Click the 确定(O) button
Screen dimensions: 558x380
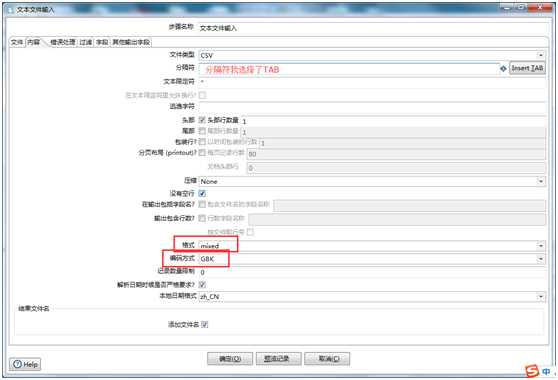click(230, 359)
